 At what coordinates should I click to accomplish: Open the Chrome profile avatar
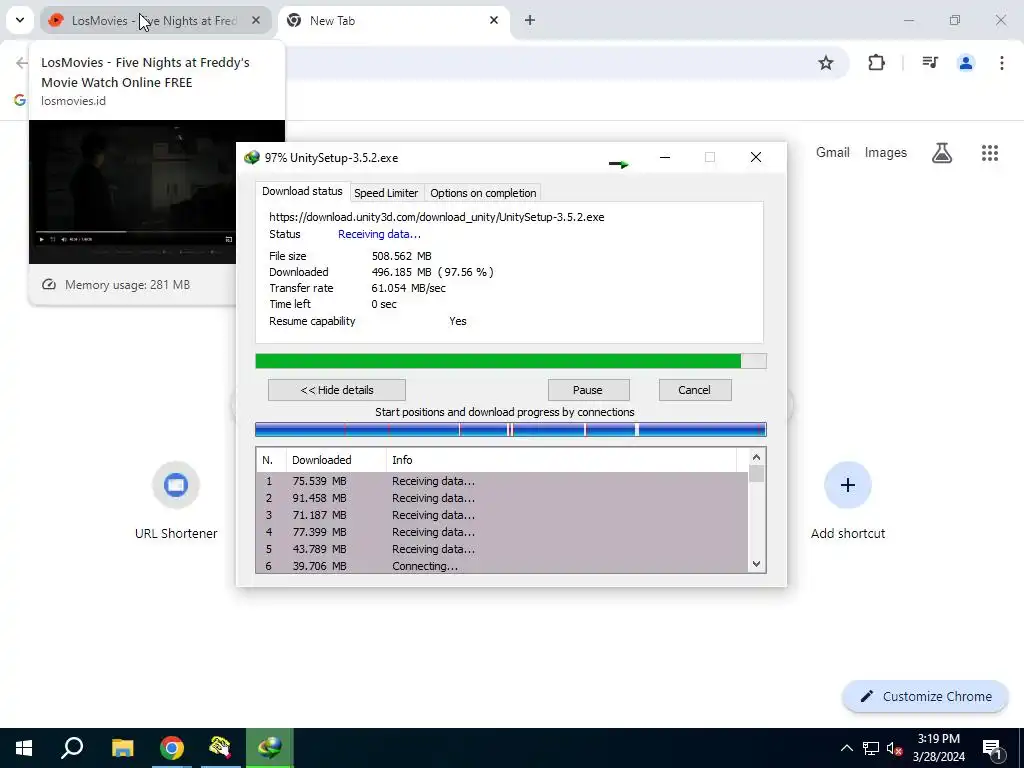[966, 63]
